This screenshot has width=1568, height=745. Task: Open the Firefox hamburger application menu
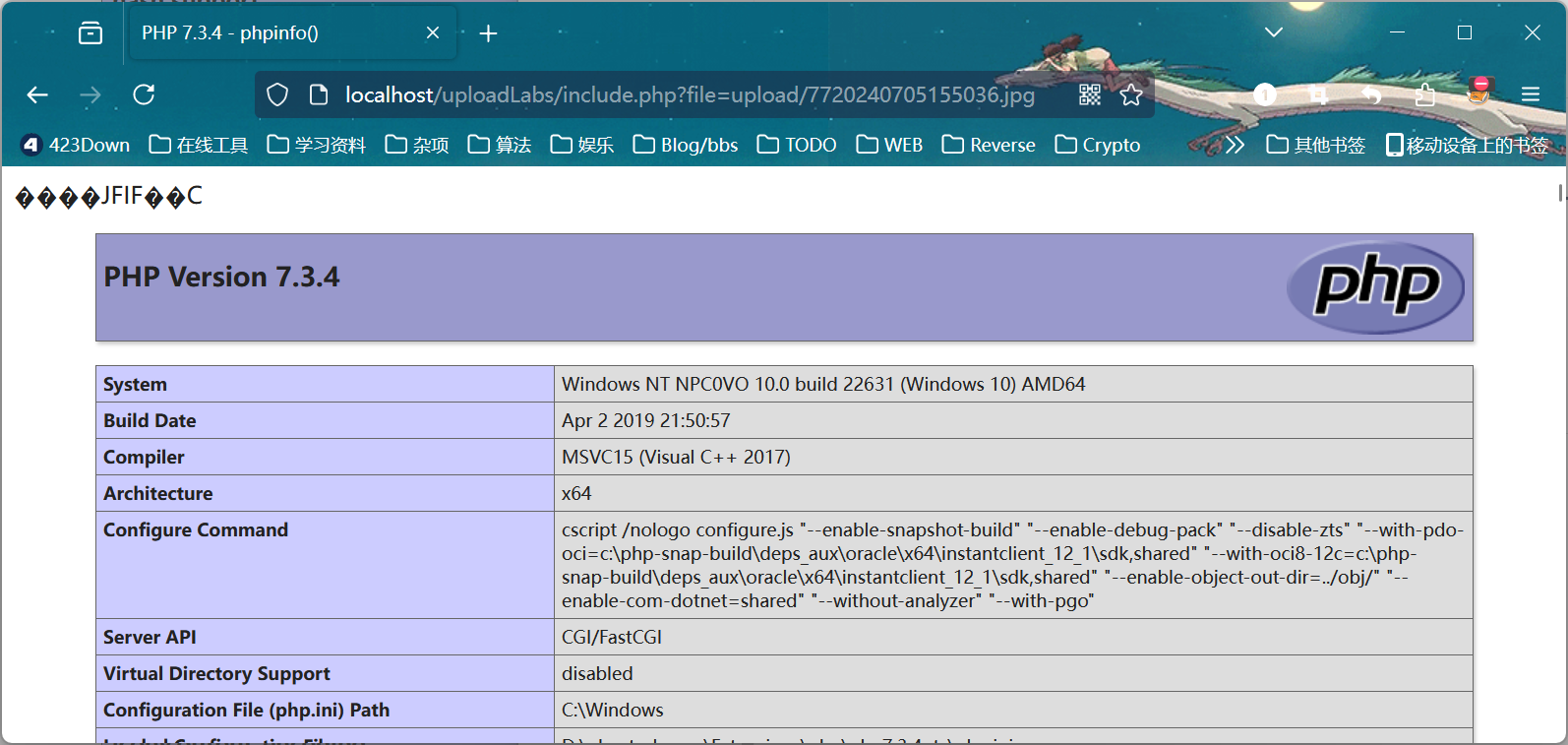pyautogui.click(x=1530, y=94)
